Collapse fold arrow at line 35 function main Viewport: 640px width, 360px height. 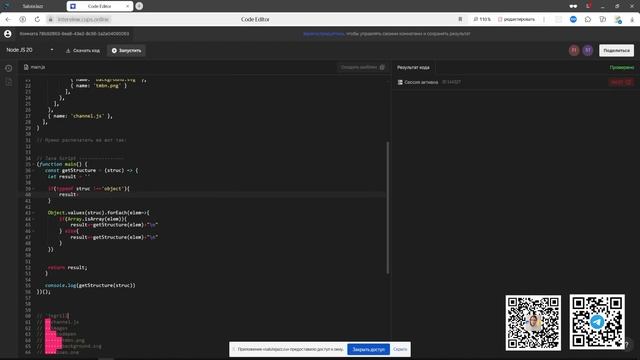(x=33, y=164)
